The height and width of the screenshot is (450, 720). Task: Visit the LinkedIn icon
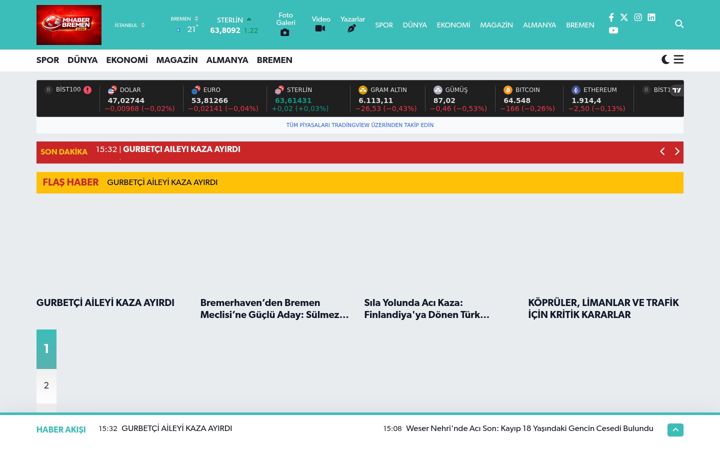(x=651, y=17)
